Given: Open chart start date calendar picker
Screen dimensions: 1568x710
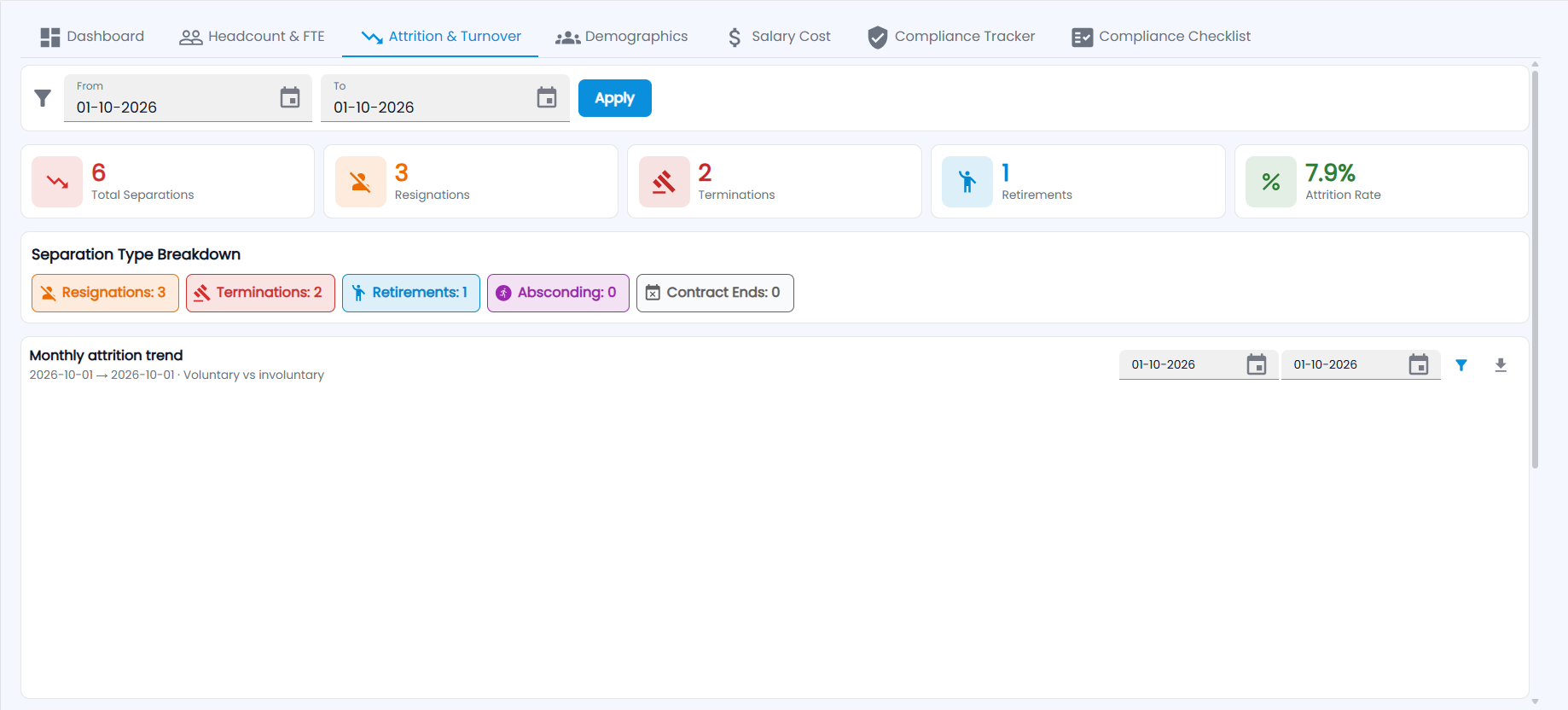Looking at the screenshot, I should click(1257, 364).
